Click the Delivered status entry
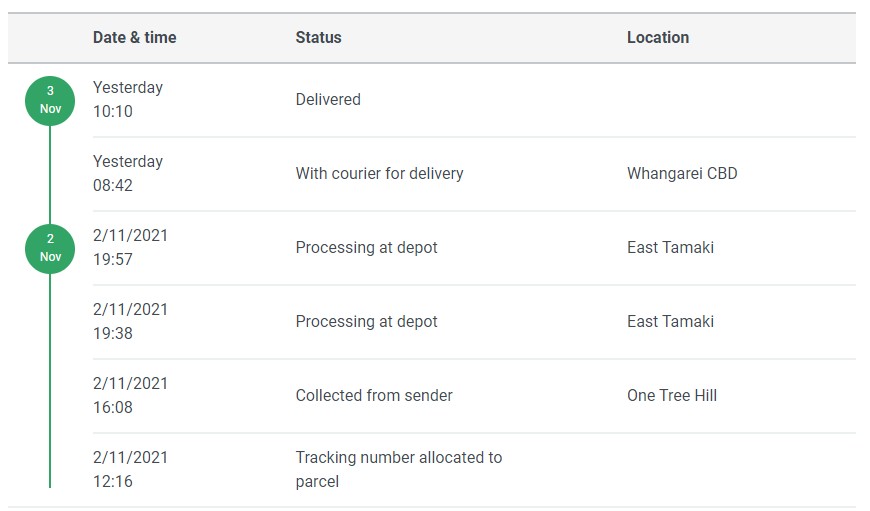Viewport: 870px width, 511px height. [328, 100]
